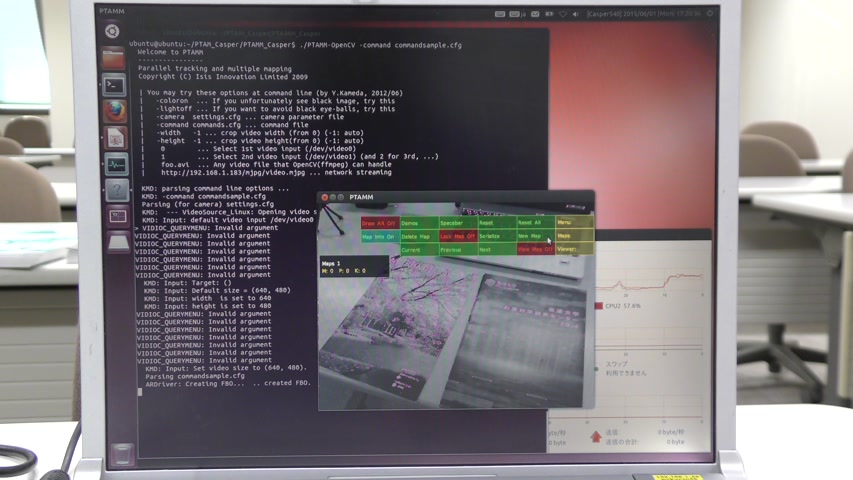Toggle the 'View Map Off' button
The image size is (853, 480).
click(x=535, y=249)
